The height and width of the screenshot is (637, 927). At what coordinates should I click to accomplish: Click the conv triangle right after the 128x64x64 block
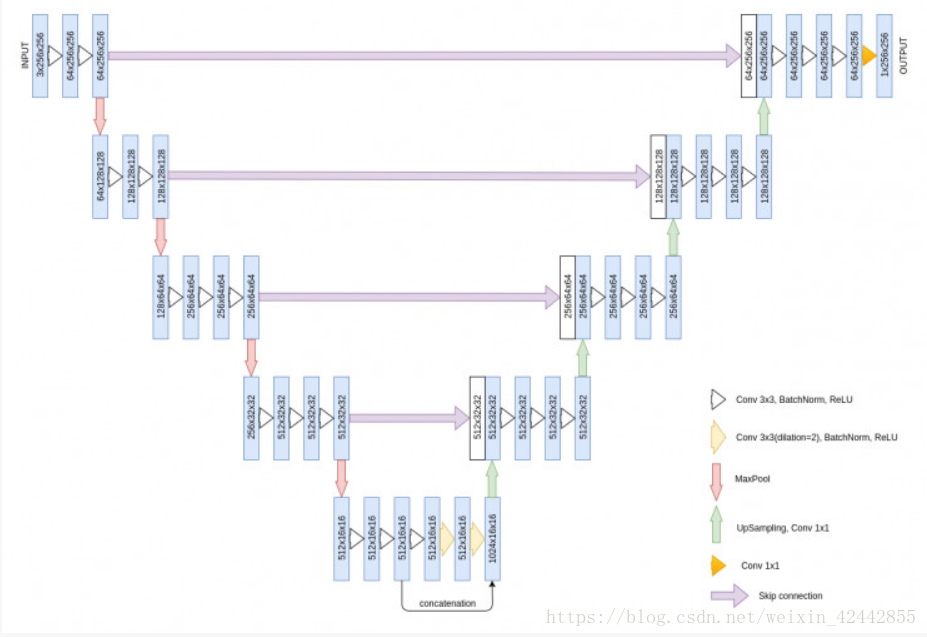point(176,298)
